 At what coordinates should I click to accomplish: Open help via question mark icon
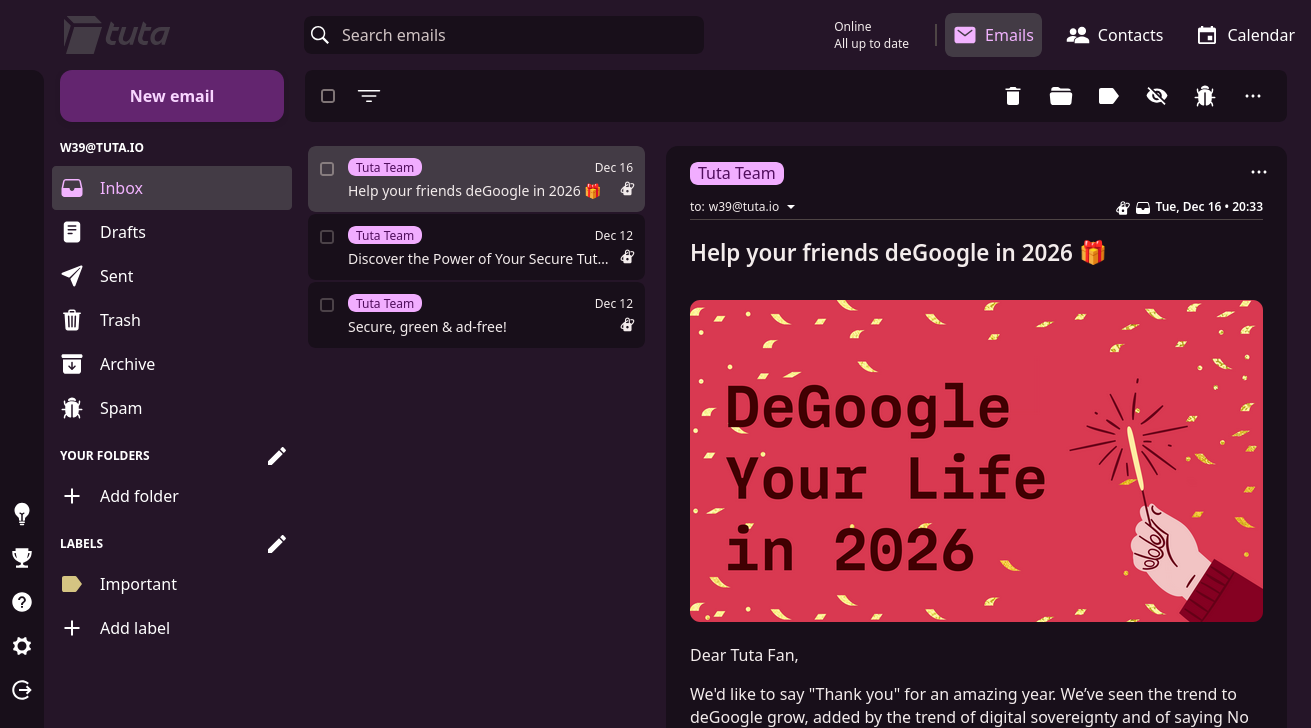pyautogui.click(x=22, y=602)
